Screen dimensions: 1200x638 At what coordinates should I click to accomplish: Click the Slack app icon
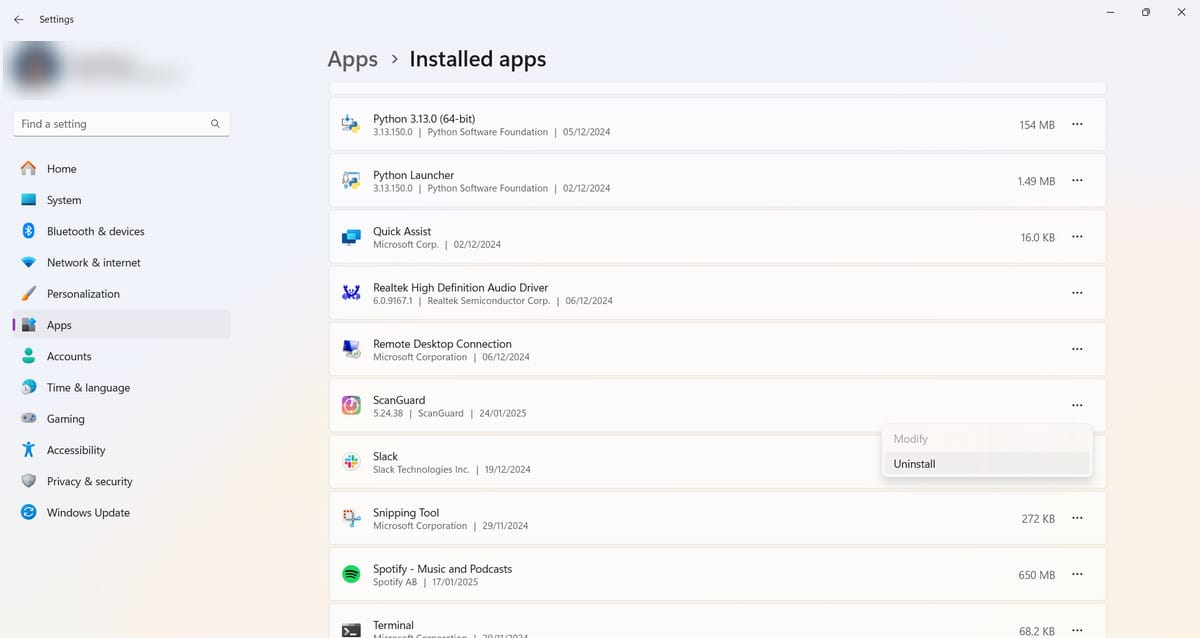351,462
